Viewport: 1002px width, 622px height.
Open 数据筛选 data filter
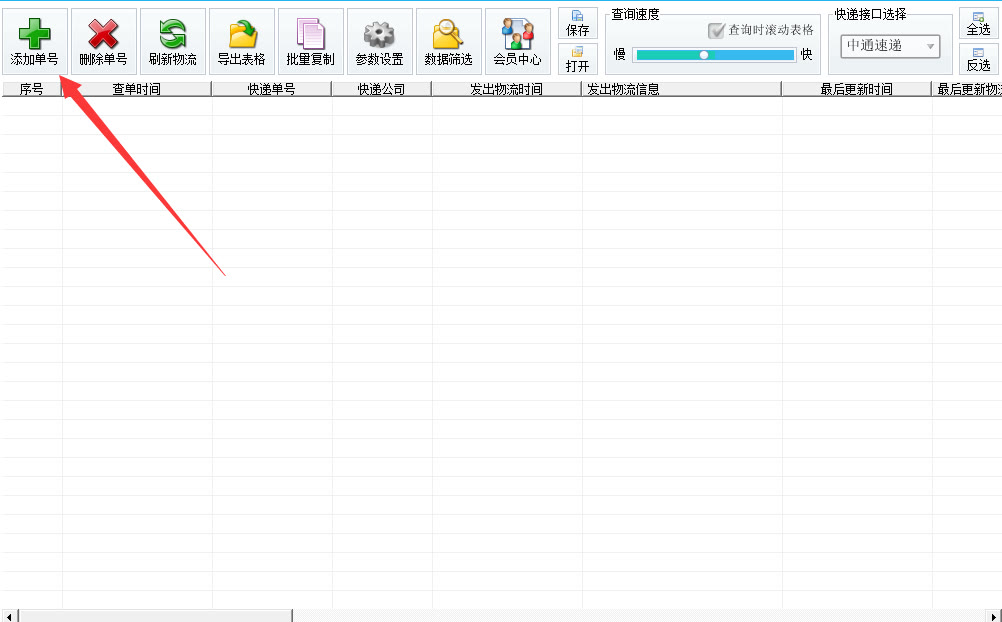tap(449, 42)
